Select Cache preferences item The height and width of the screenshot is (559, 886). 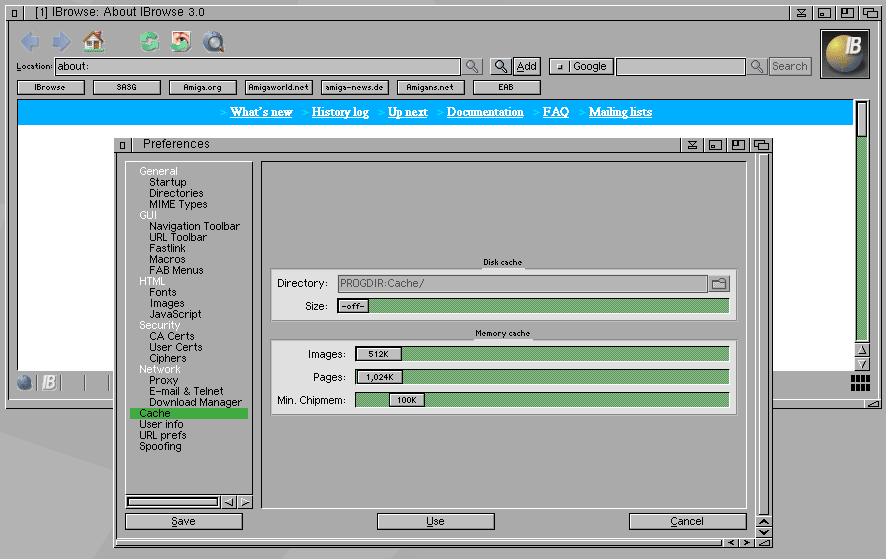click(x=189, y=413)
